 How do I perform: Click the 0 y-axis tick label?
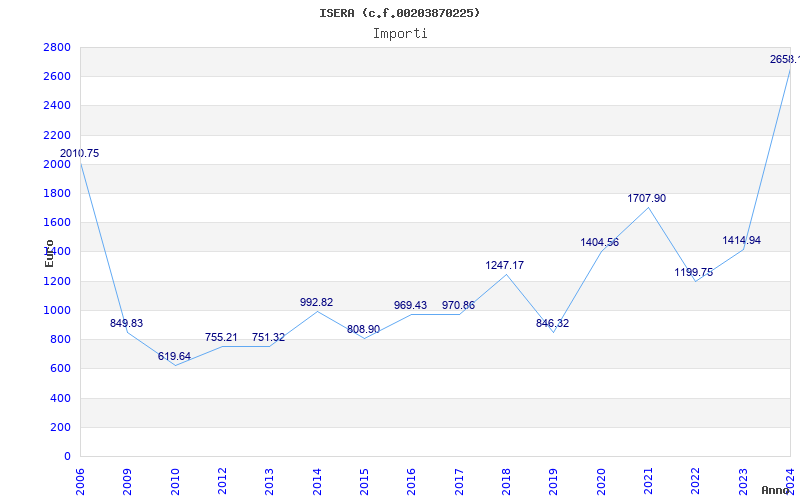pyautogui.click(x=67, y=456)
